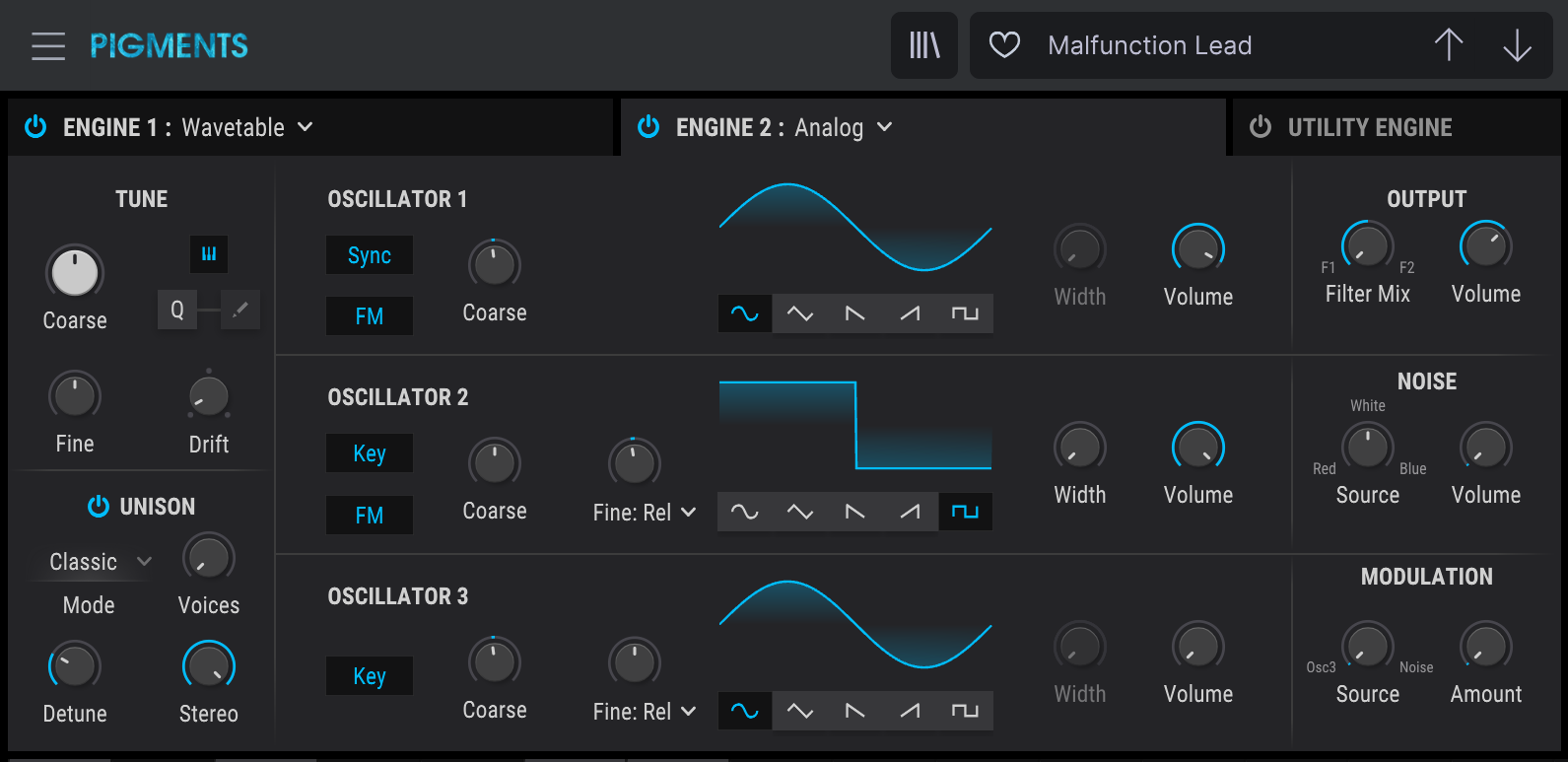
Task: Click the Tune Fine knob
Action: pos(75,396)
